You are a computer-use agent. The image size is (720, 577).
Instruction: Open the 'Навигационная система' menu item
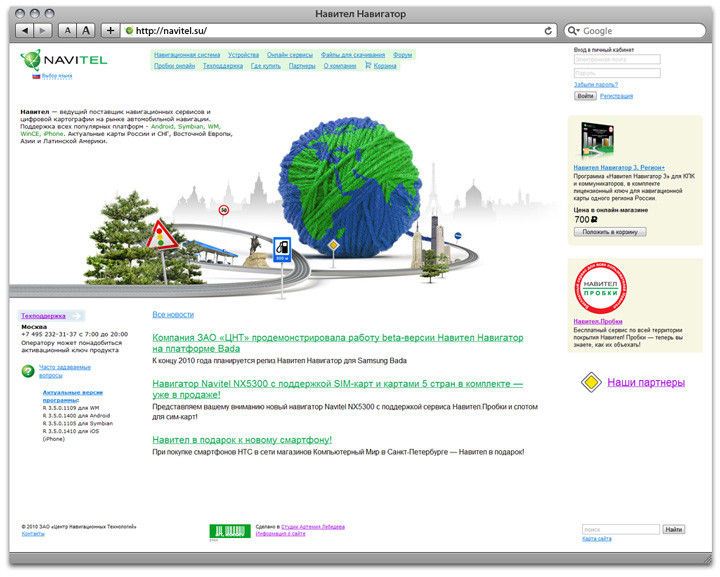click(187, 54)
